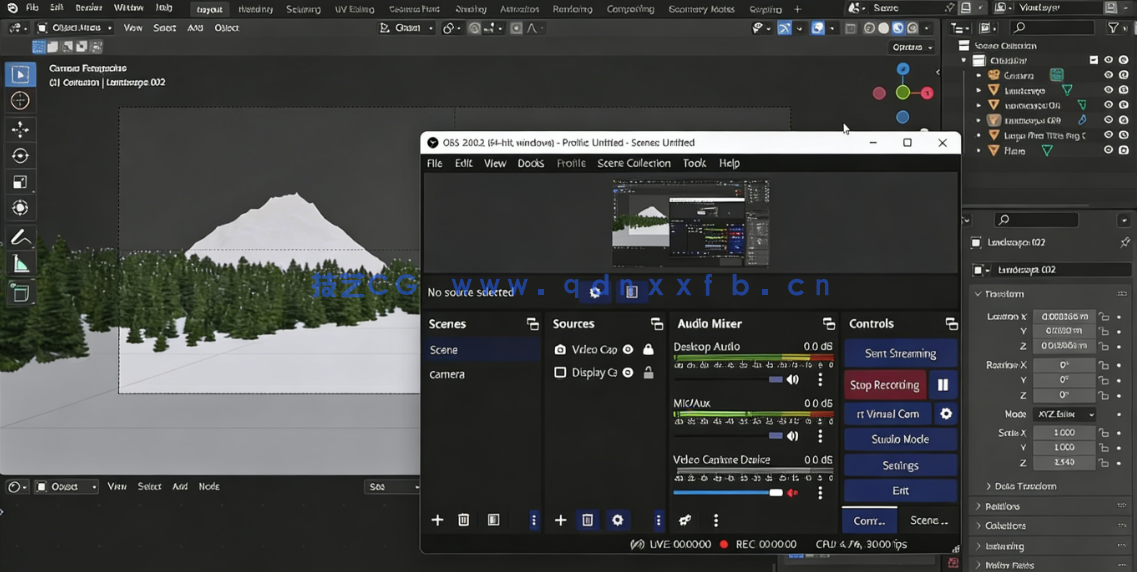
Task: Pop out the Audio Mixer dock
Action: point(829,324)
